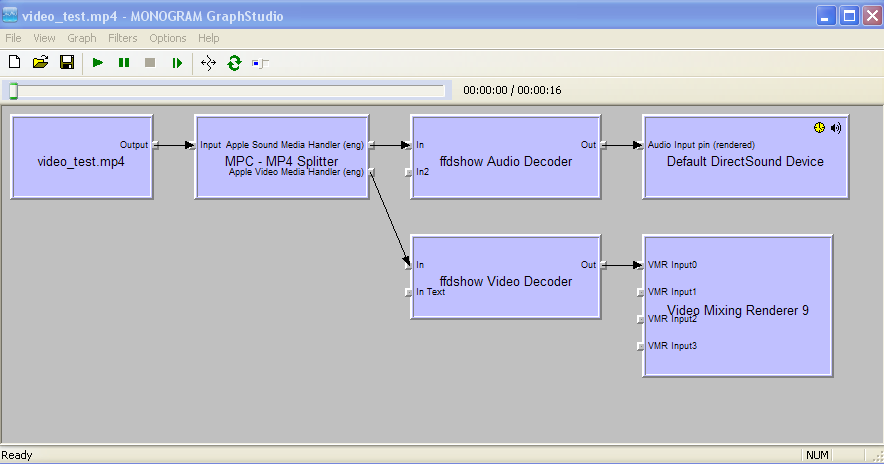Create a new graph with the New icon

15,63
